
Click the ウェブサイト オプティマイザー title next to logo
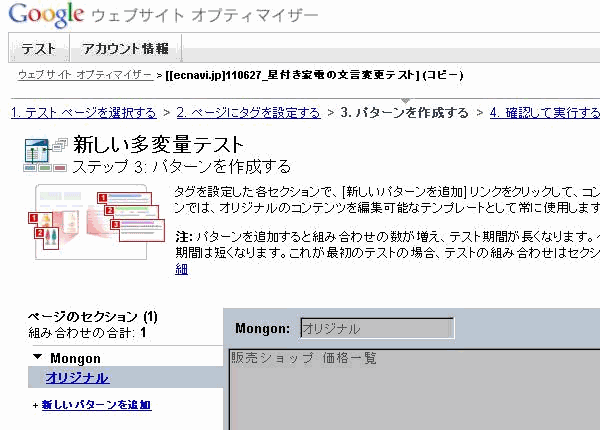point(205,15)
